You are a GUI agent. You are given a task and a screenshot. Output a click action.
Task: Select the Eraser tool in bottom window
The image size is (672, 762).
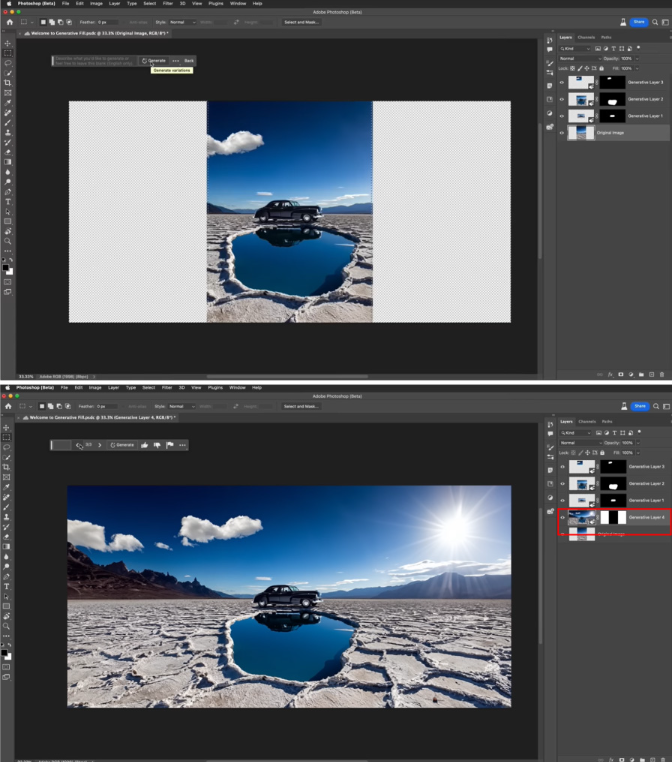coord(6,537)
